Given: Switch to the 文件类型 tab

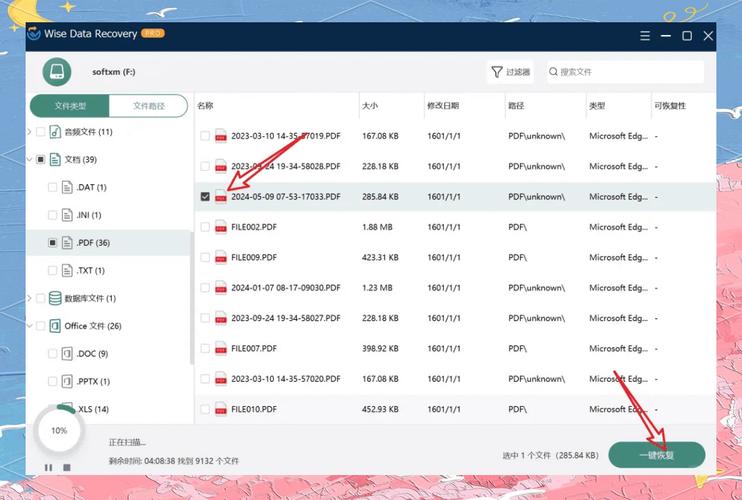Looking at the screenshot, I should tap(70, 105).
